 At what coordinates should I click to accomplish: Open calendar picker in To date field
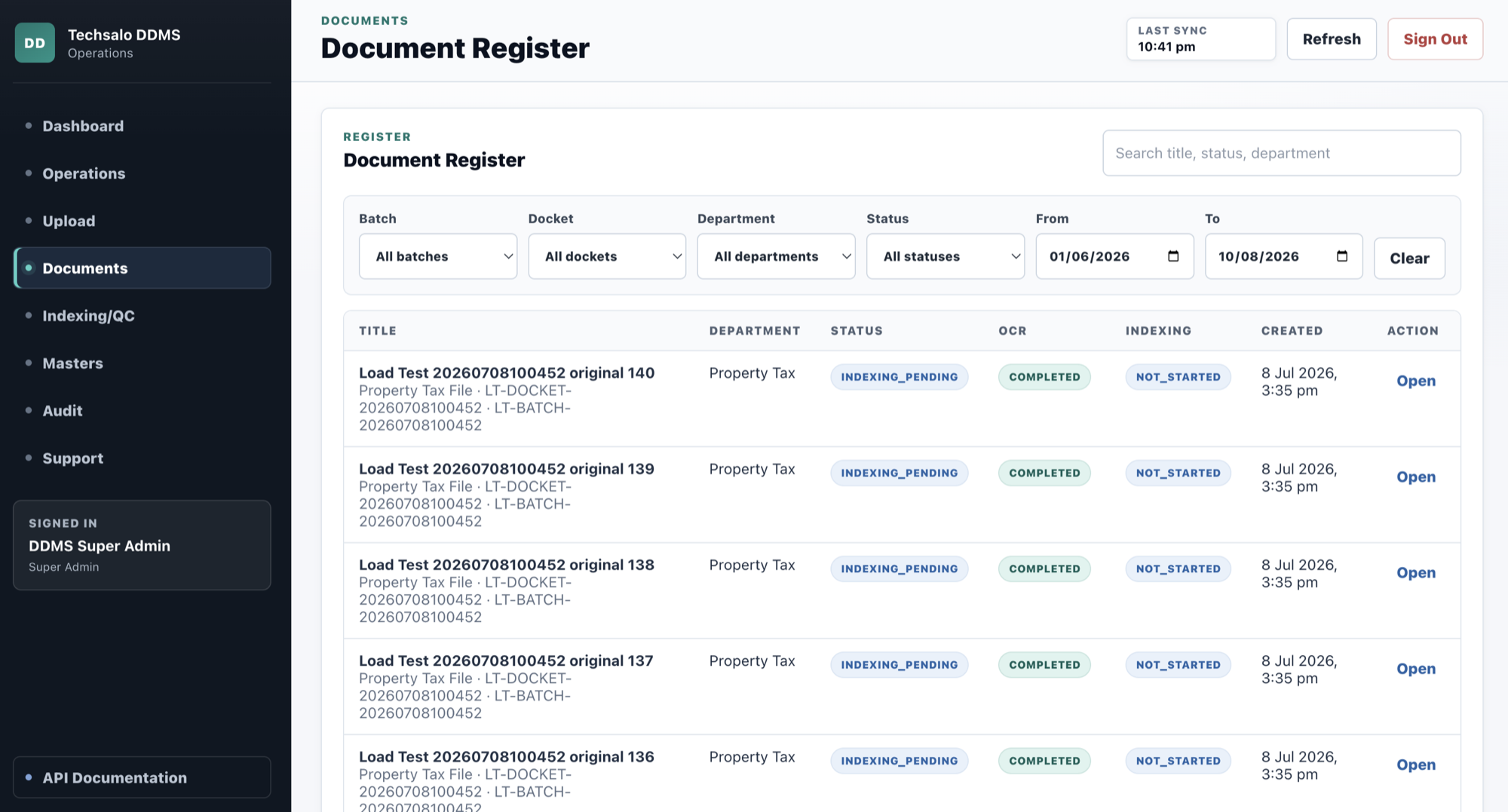(x=1342, y=256)
